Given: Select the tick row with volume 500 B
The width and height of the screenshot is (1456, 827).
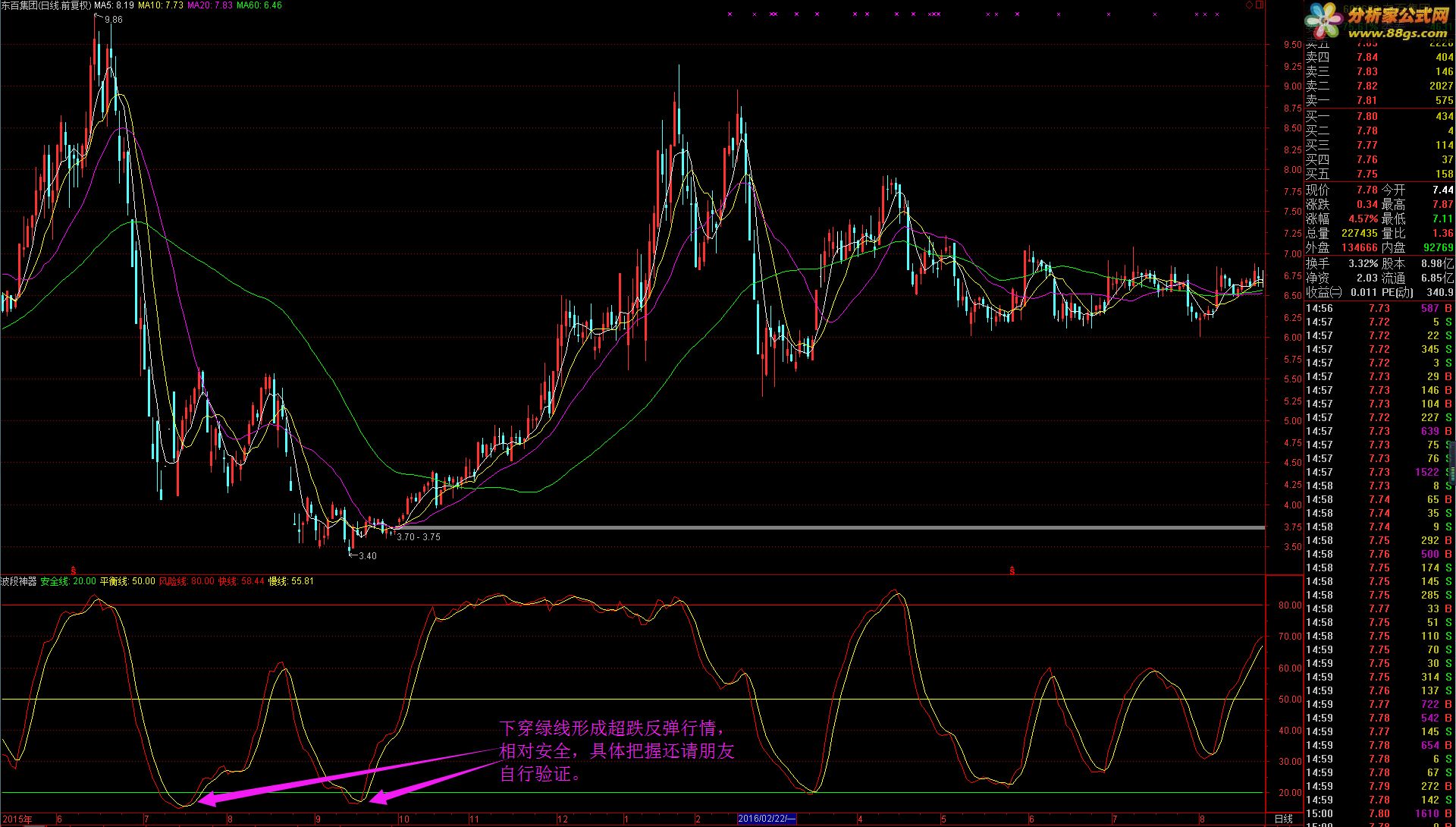Looking at the screenshot, I should pyautogui.click(x=1379, y=554).
